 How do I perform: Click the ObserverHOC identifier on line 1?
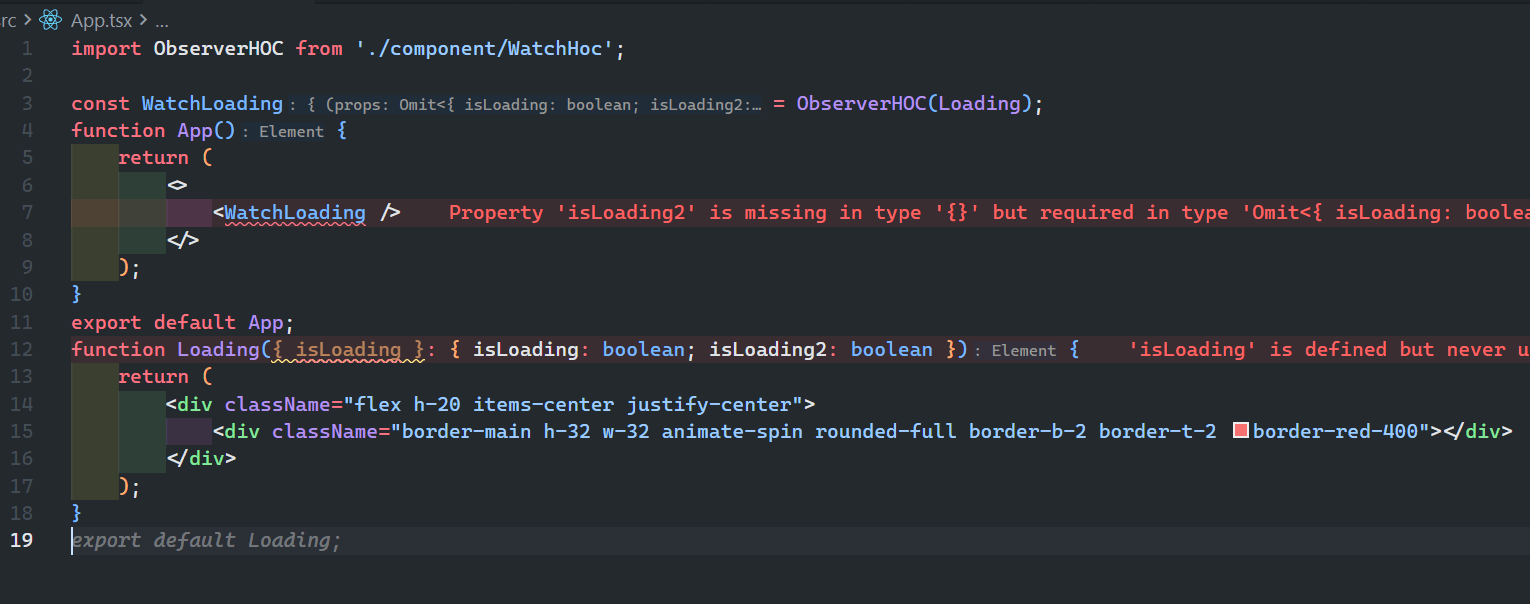click(x=218, y=48)
